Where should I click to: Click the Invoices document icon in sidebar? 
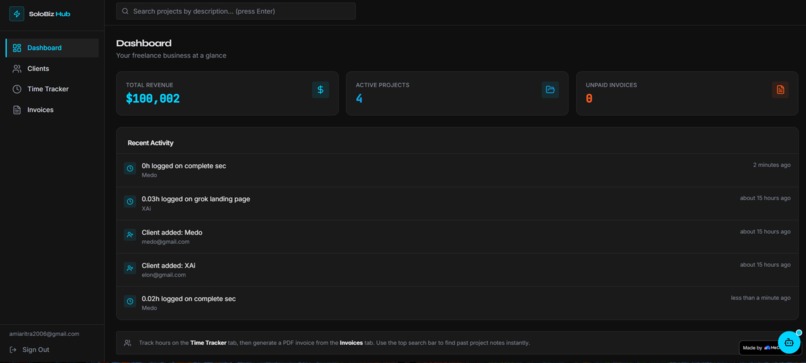[x=16, y=110]
